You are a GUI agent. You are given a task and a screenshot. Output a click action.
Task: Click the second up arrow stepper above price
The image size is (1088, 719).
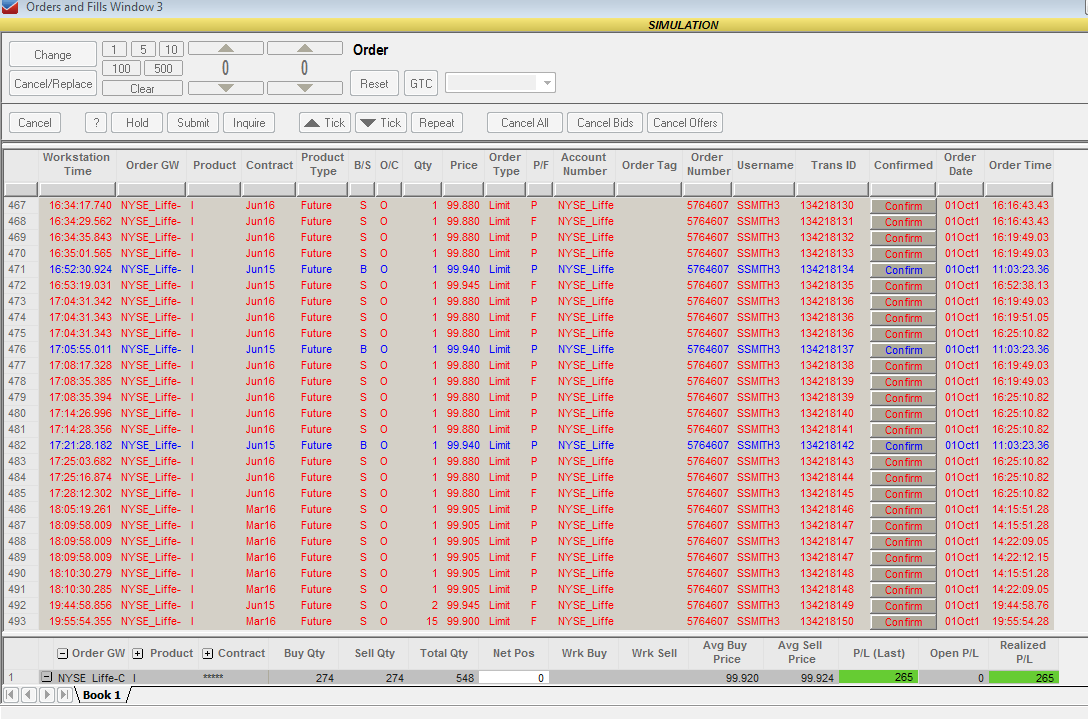(305, 48)
